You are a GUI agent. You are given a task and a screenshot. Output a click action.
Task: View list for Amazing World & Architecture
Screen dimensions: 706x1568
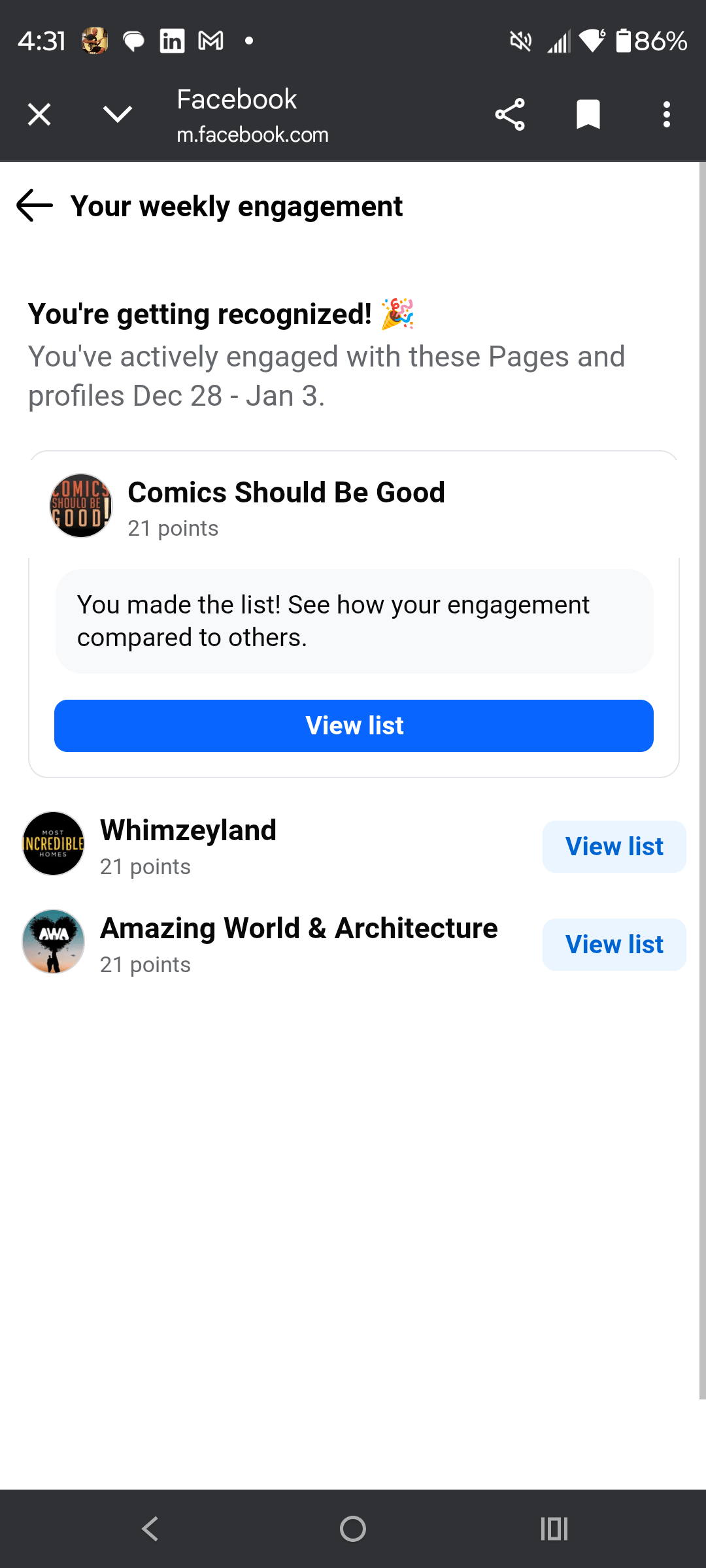614,945
